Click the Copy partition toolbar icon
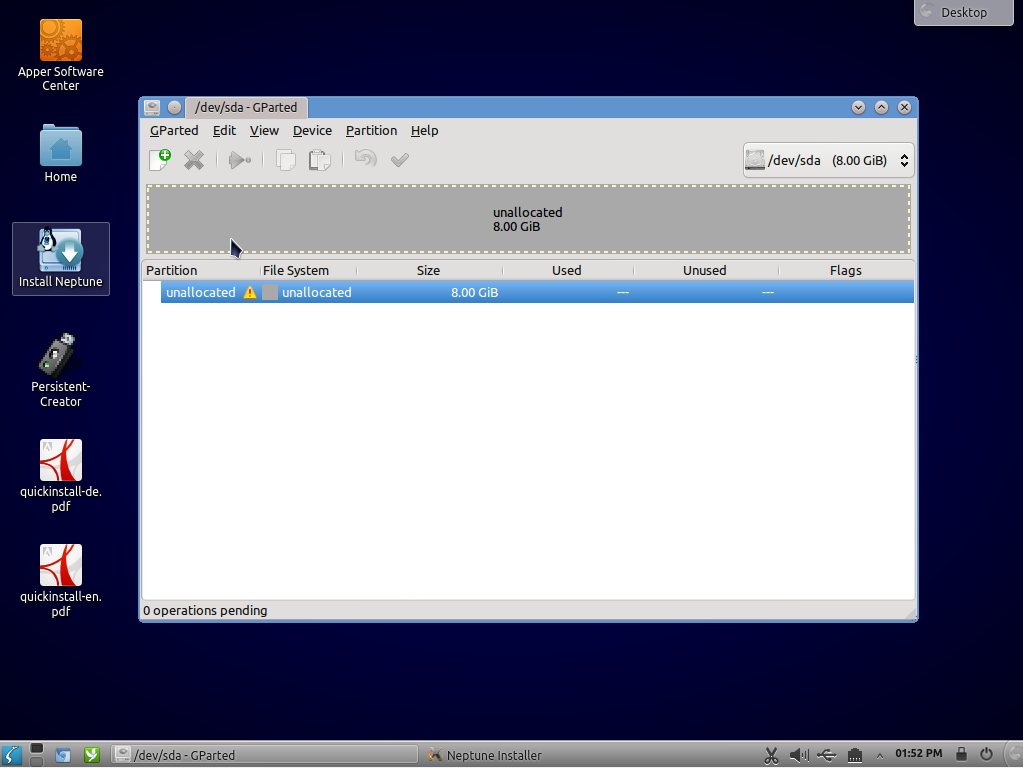The image size is (1023, 768). [x=286, y=160]
